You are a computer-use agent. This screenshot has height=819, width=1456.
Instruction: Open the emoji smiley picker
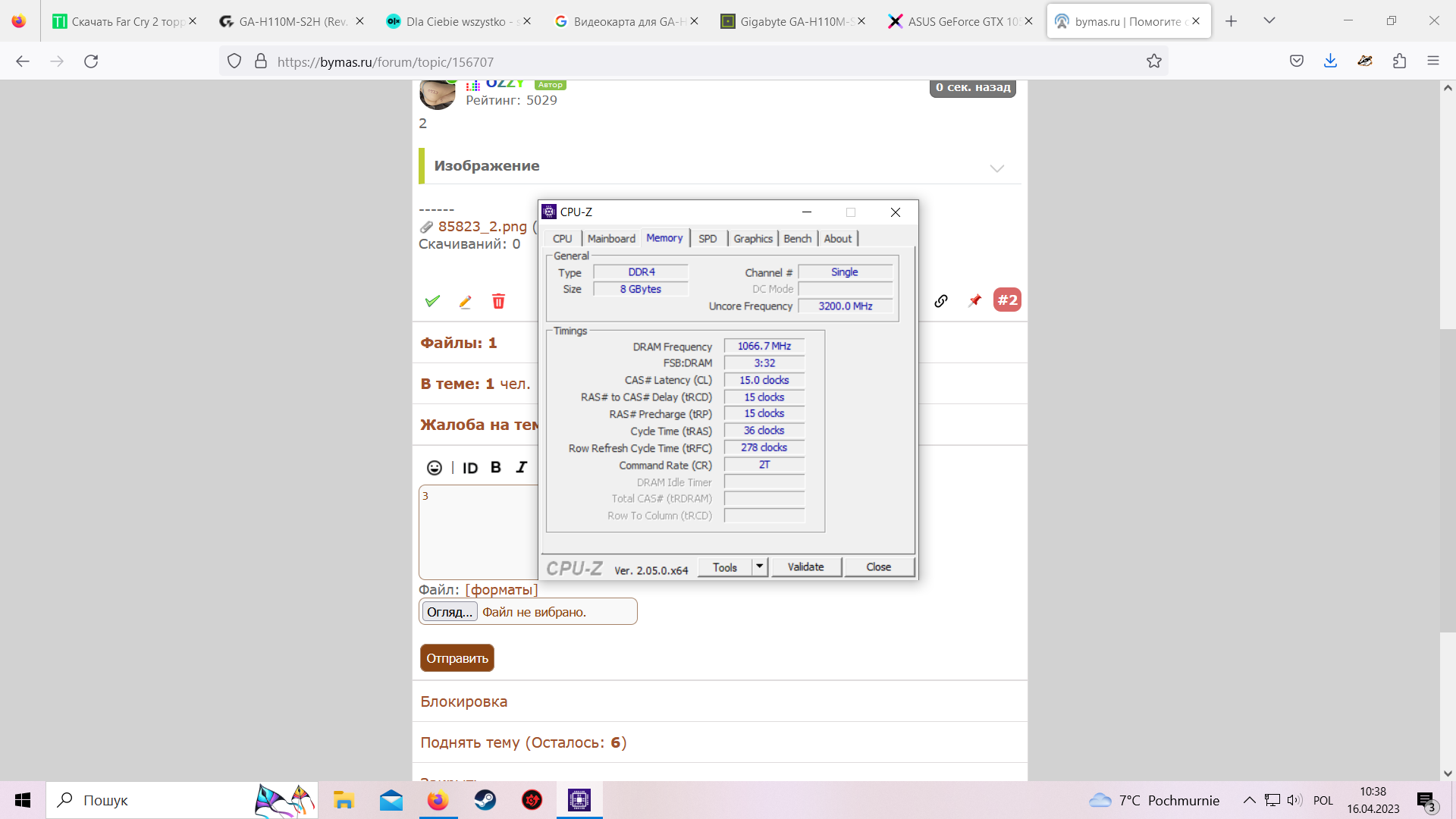[x=434, y=468]
